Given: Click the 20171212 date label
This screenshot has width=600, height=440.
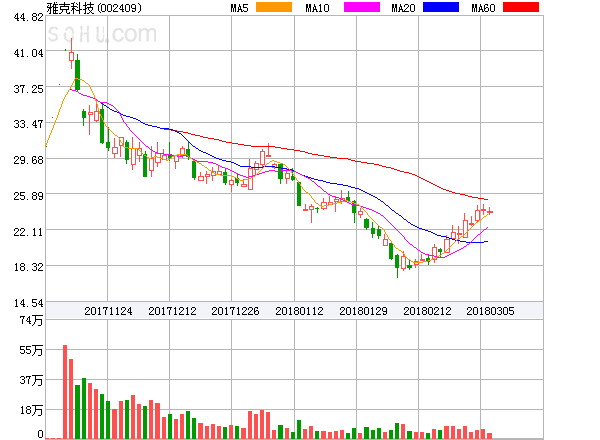Looking at the screenshot, I should point(172,311).
